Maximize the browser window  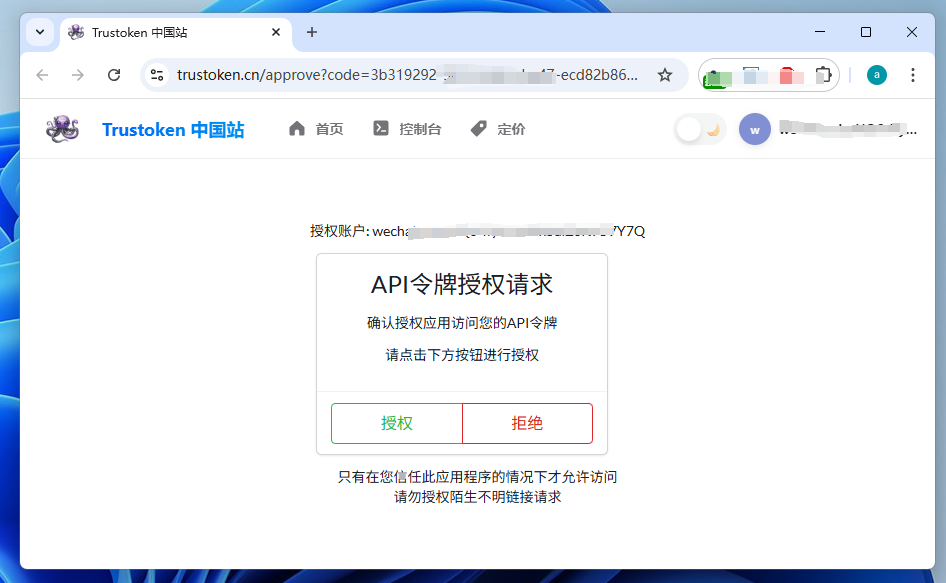[866, 32]
